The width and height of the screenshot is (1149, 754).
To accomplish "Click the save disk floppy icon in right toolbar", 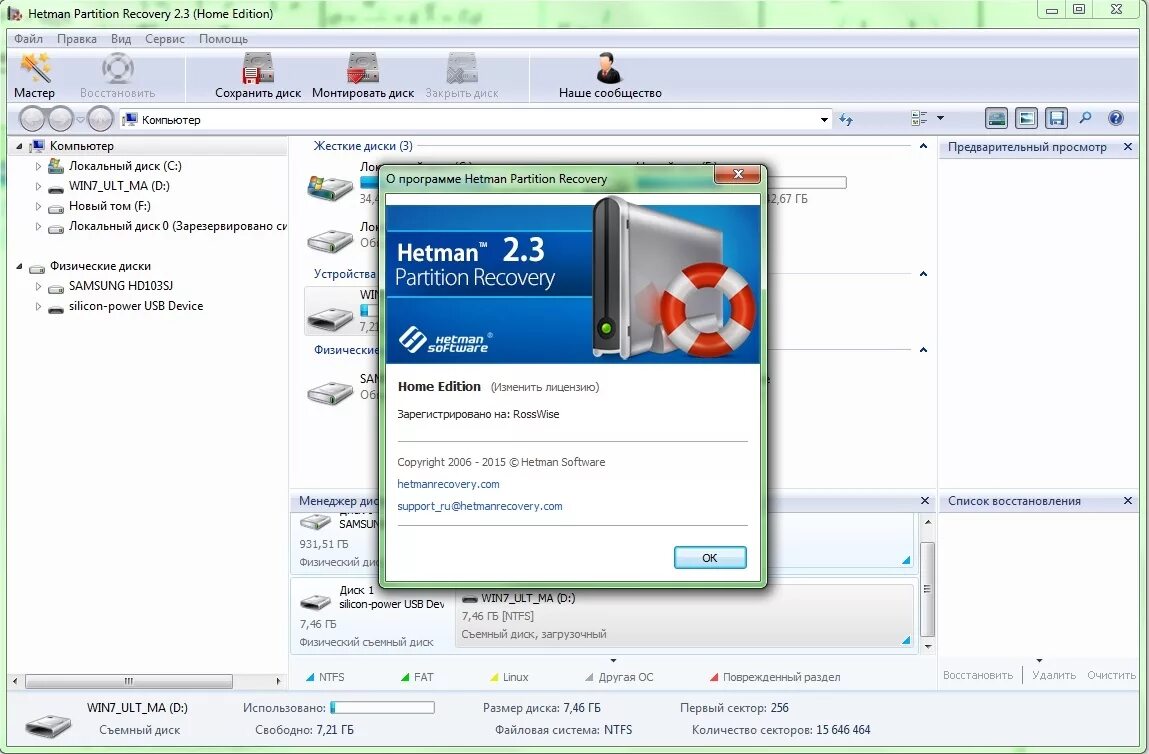I will point(1056,118).
